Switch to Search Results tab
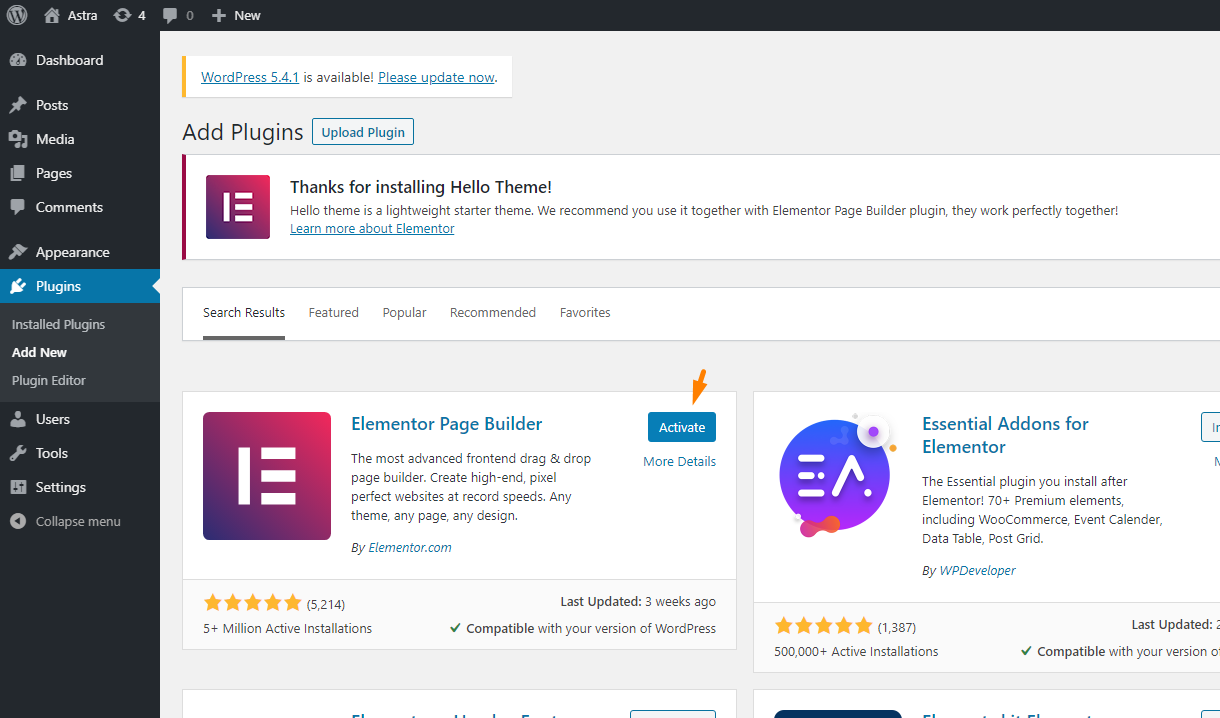1220x718 pixels. (244, 313)
